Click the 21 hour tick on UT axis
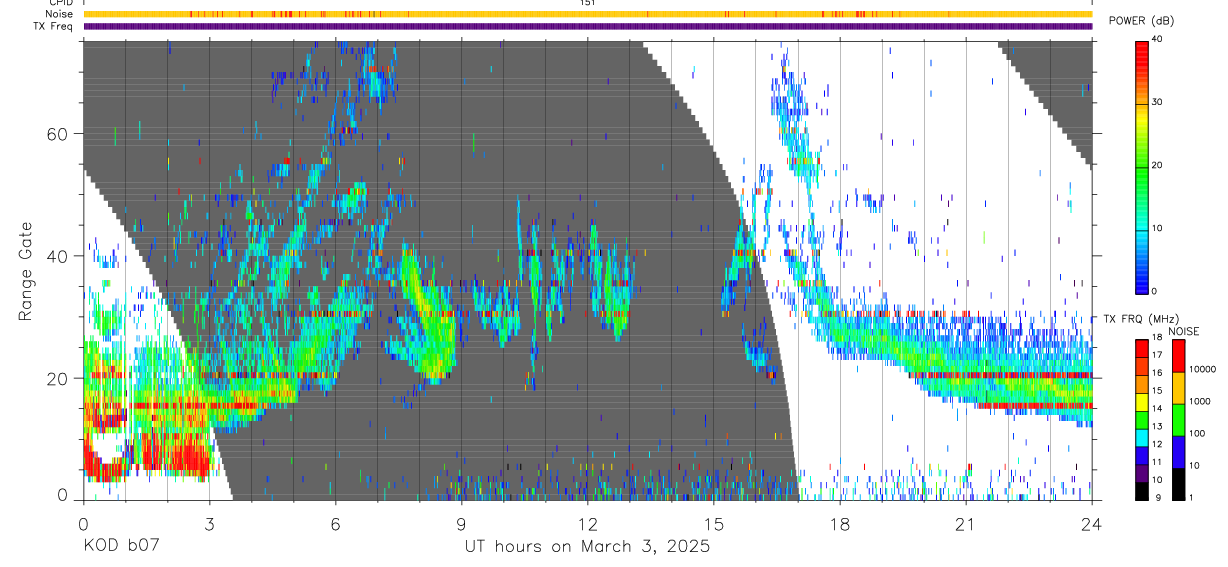 point(965,523)
